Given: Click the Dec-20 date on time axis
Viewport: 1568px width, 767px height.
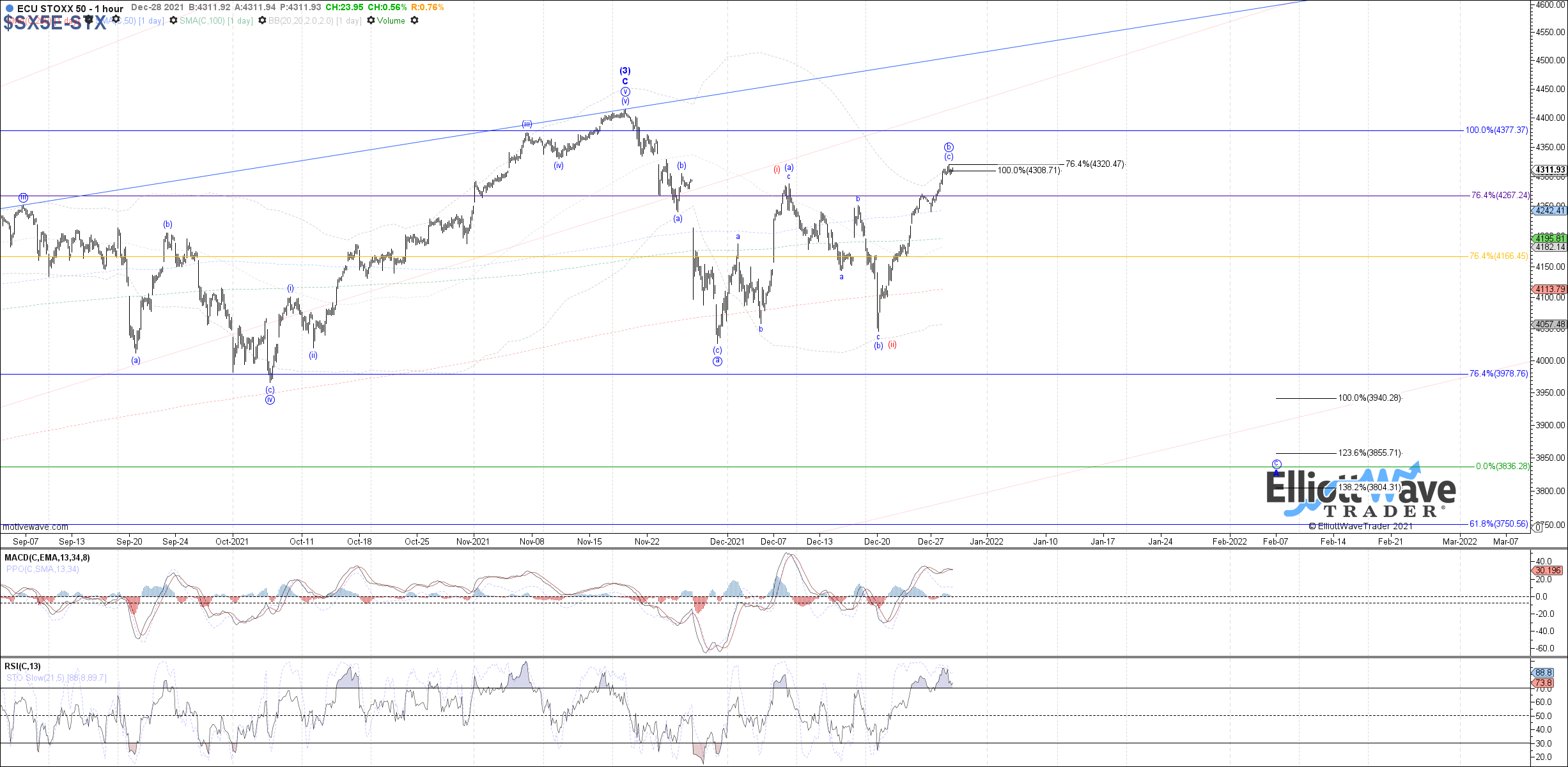Looking at the screenshot, I should point(877,541).
